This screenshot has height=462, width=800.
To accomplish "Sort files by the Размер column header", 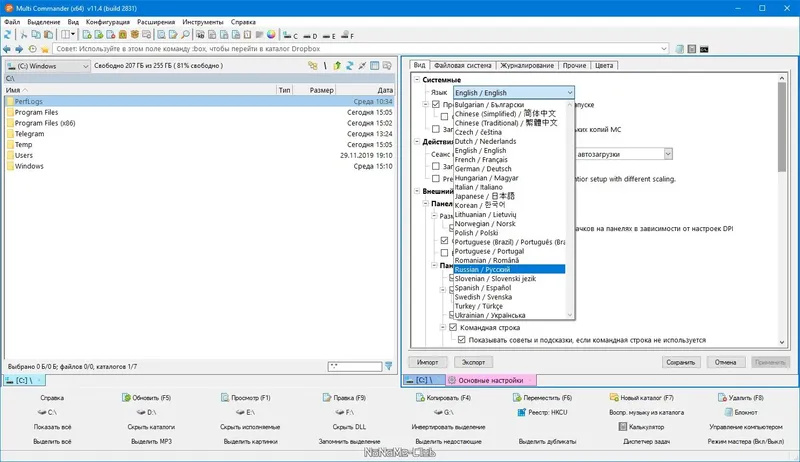I will 315,90.
